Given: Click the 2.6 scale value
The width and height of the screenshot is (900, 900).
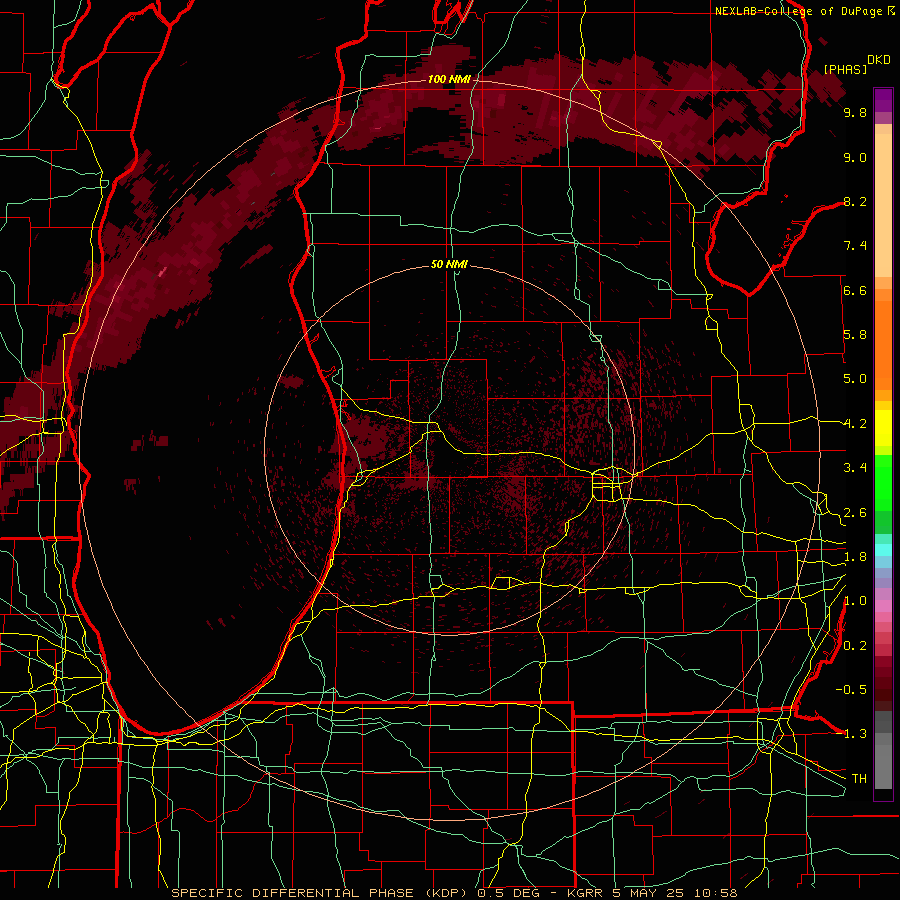Looking at the screenshot, I should pyautogui.click(x=855, y=513).
